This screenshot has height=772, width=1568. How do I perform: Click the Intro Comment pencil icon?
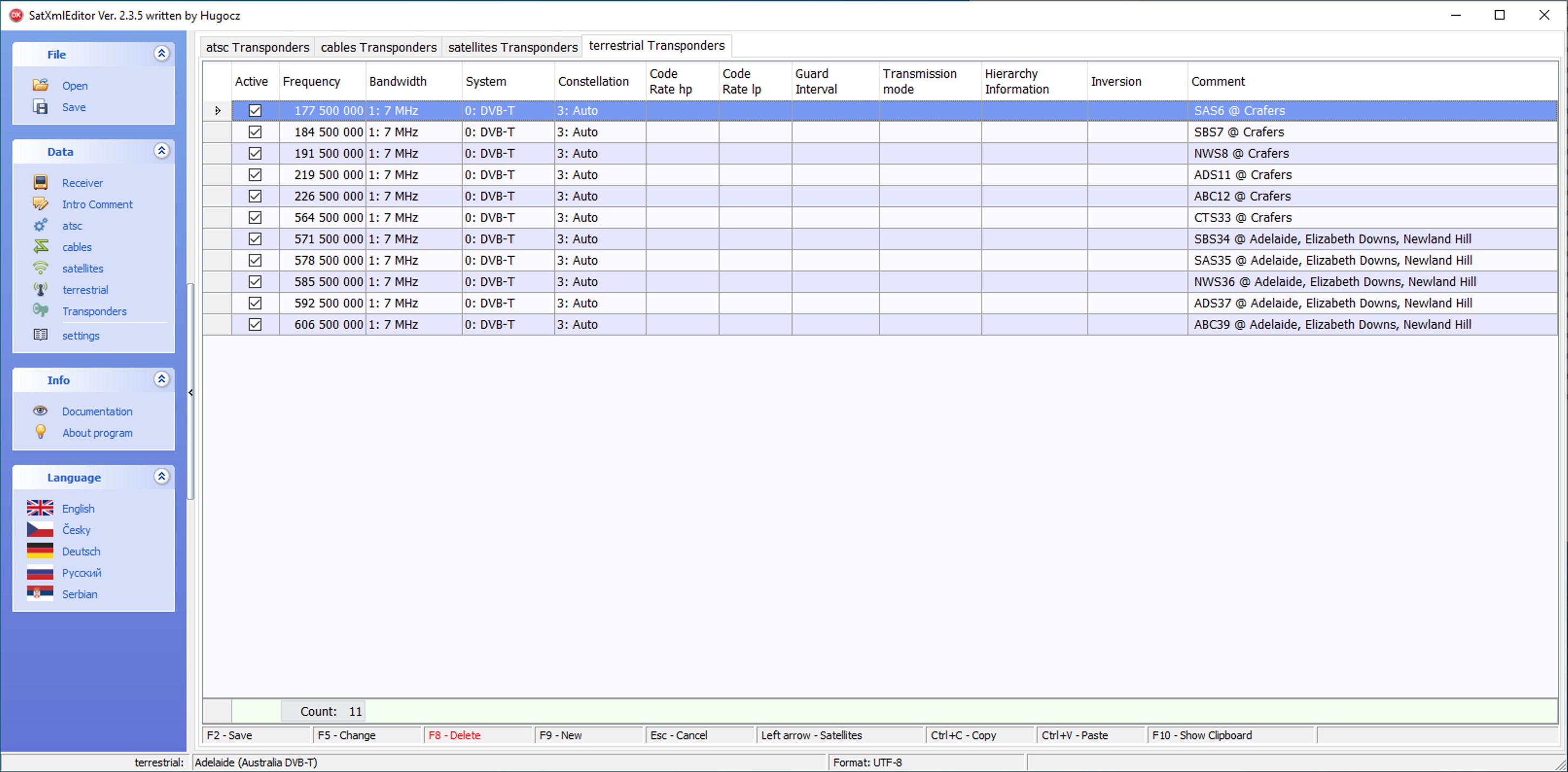[40, 203]
